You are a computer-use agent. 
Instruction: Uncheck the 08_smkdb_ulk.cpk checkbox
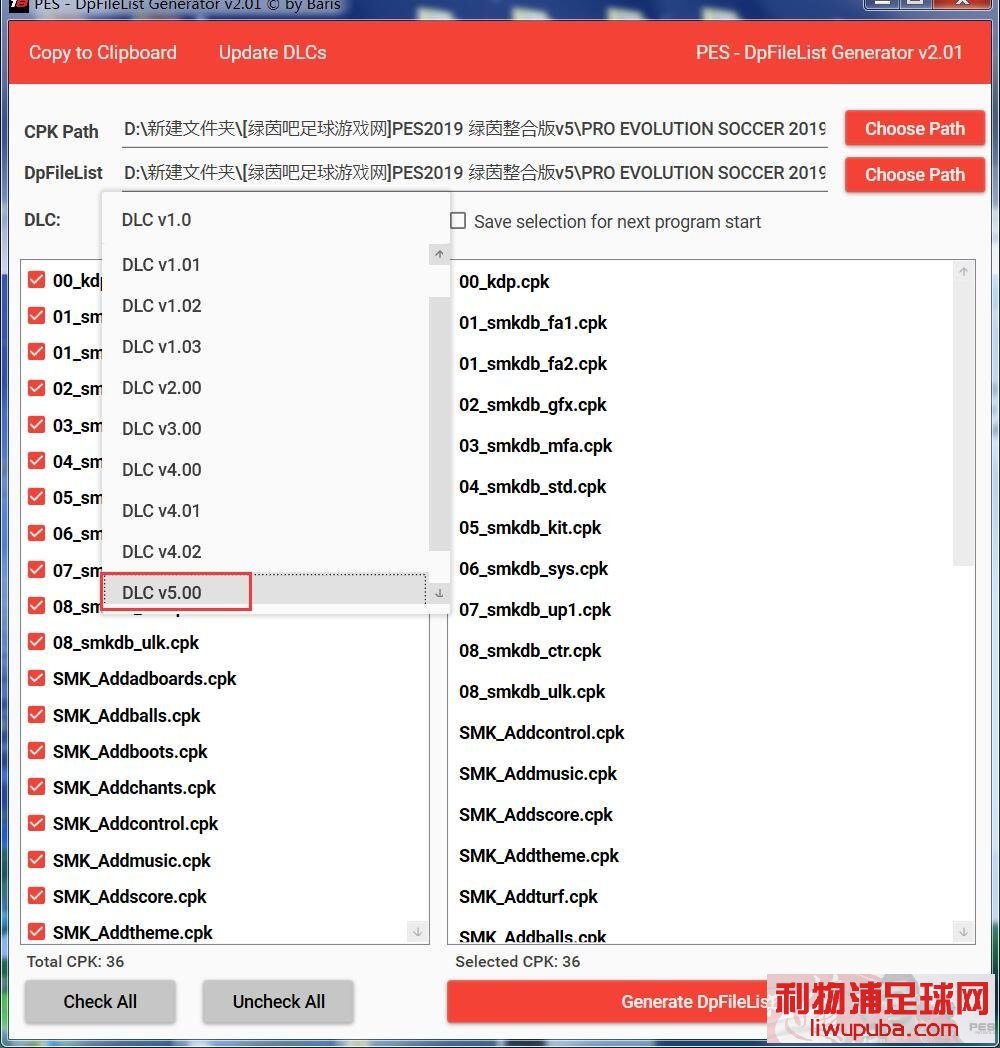[37, 642]
